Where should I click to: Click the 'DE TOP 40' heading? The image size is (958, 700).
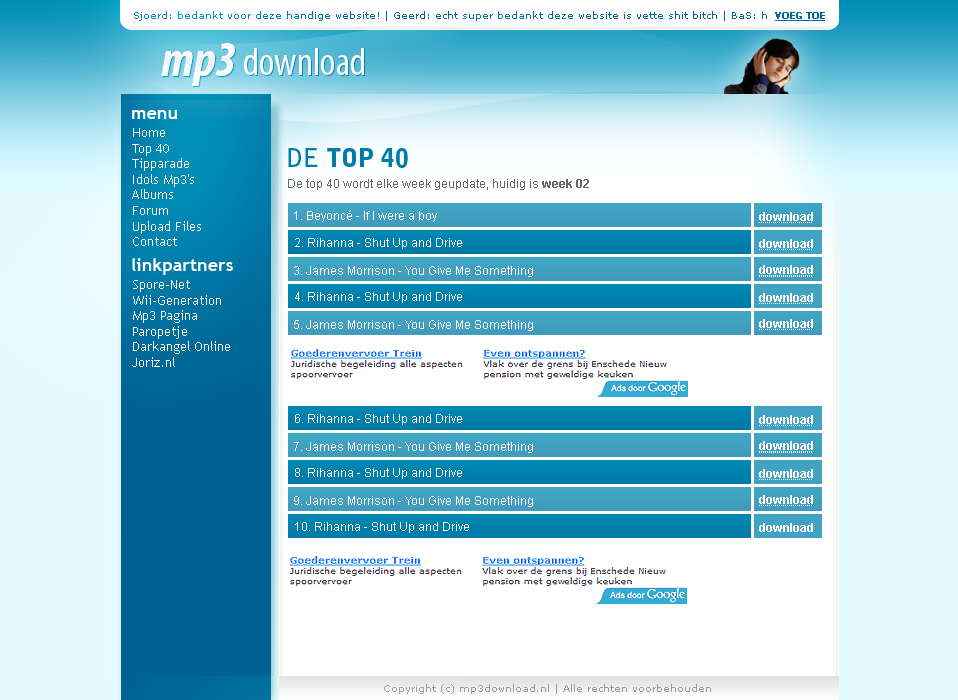tap(348, 158)
